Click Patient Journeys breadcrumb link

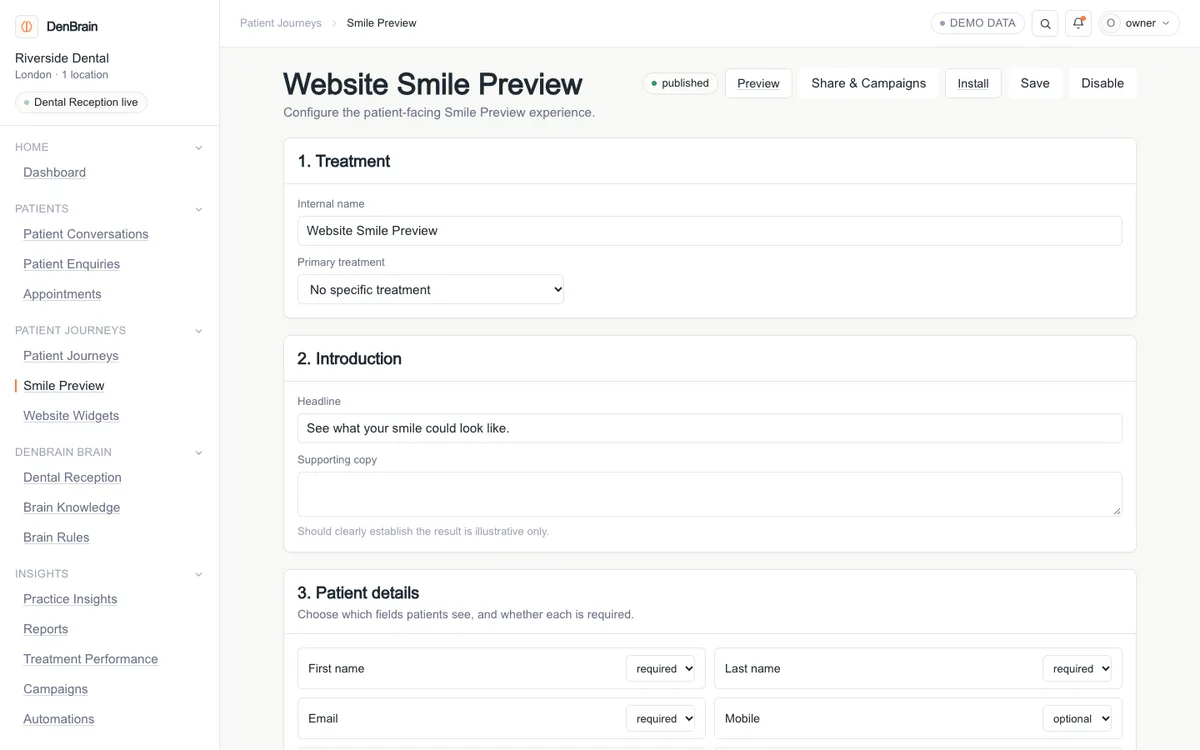281,23
